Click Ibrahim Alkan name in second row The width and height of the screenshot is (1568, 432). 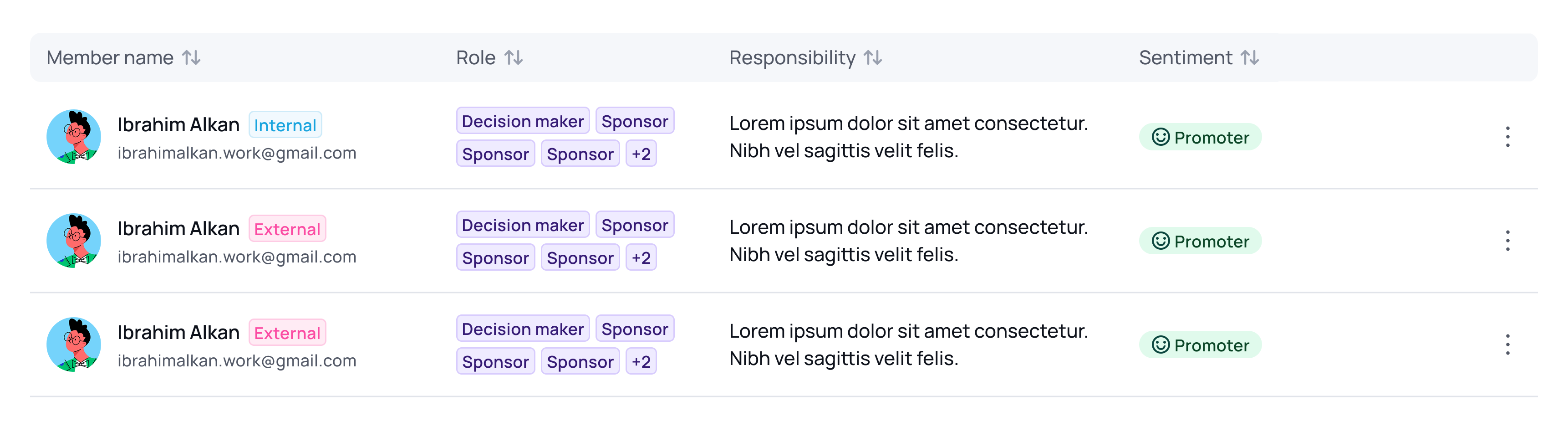178,228
